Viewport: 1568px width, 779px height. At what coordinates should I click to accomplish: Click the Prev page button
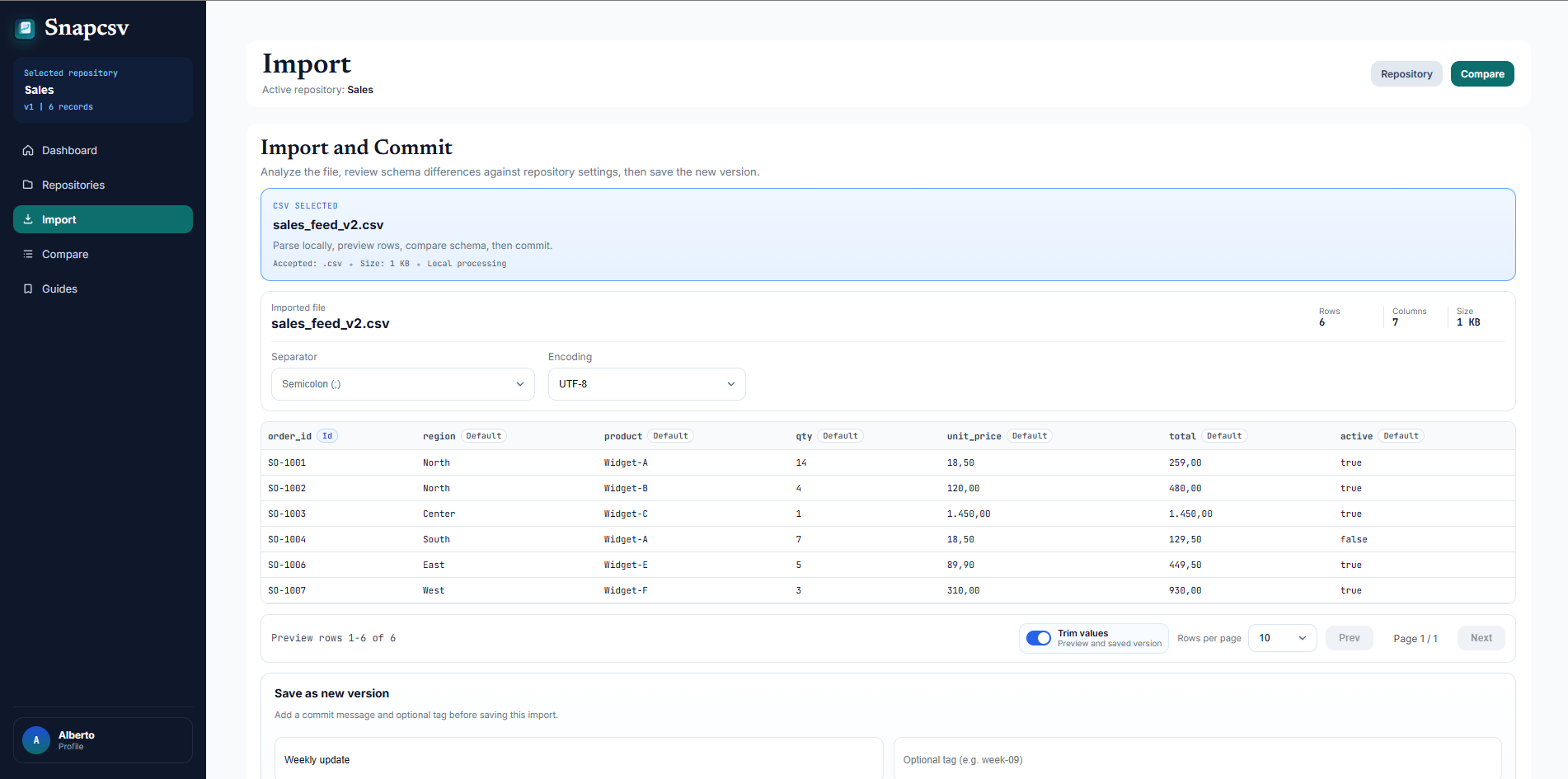(1350, 638)
